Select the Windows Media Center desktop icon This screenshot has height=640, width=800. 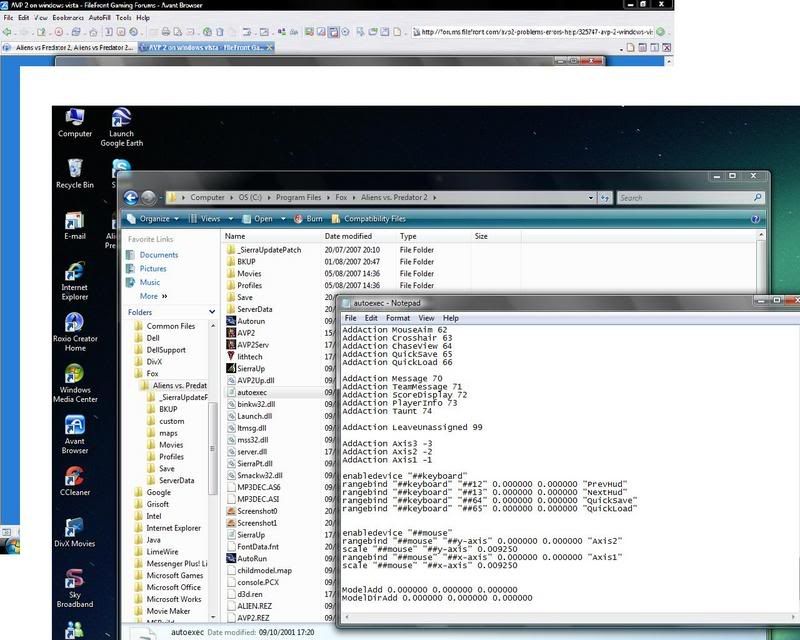coord(75,383)
